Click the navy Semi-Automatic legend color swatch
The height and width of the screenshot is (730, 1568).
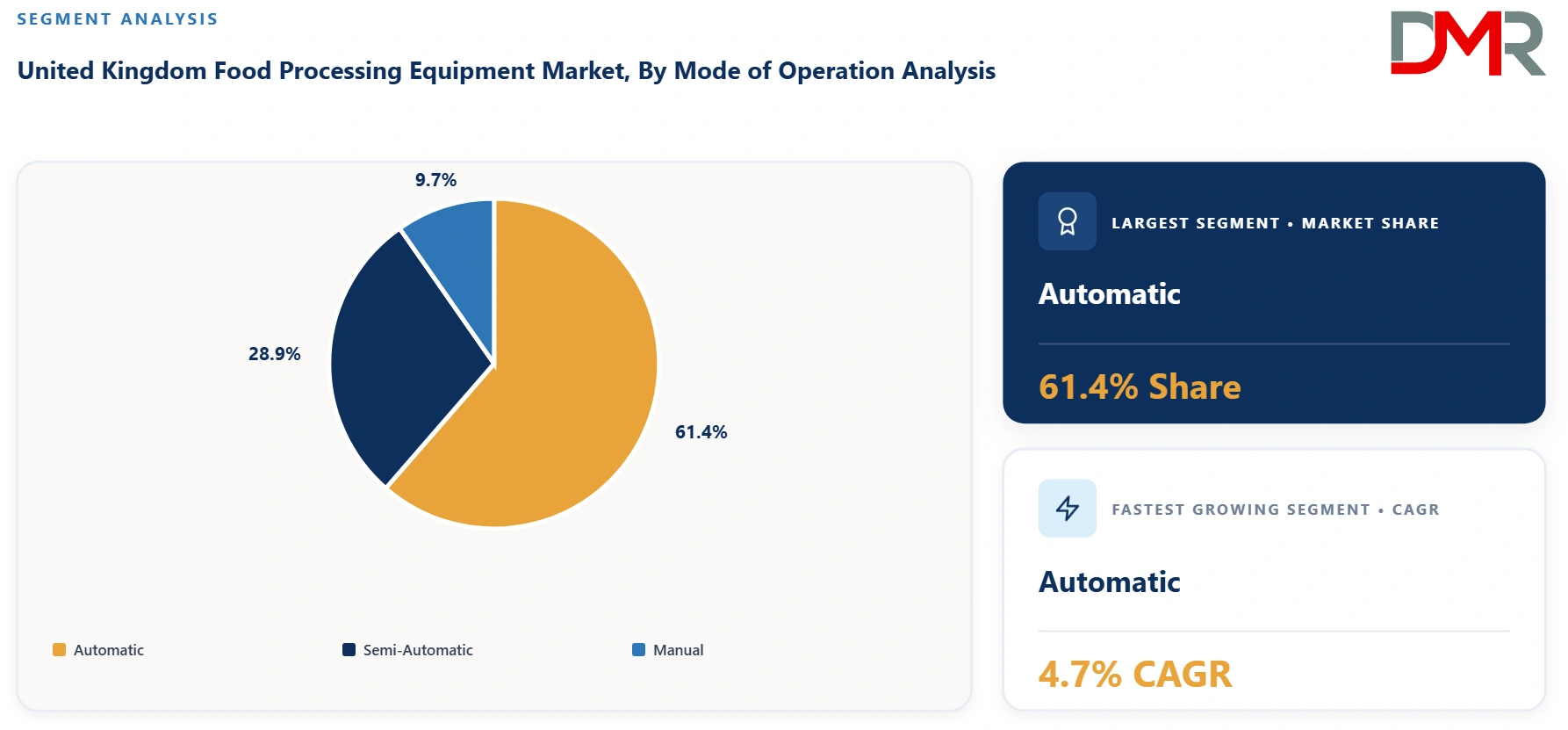(x=349, y=650)
